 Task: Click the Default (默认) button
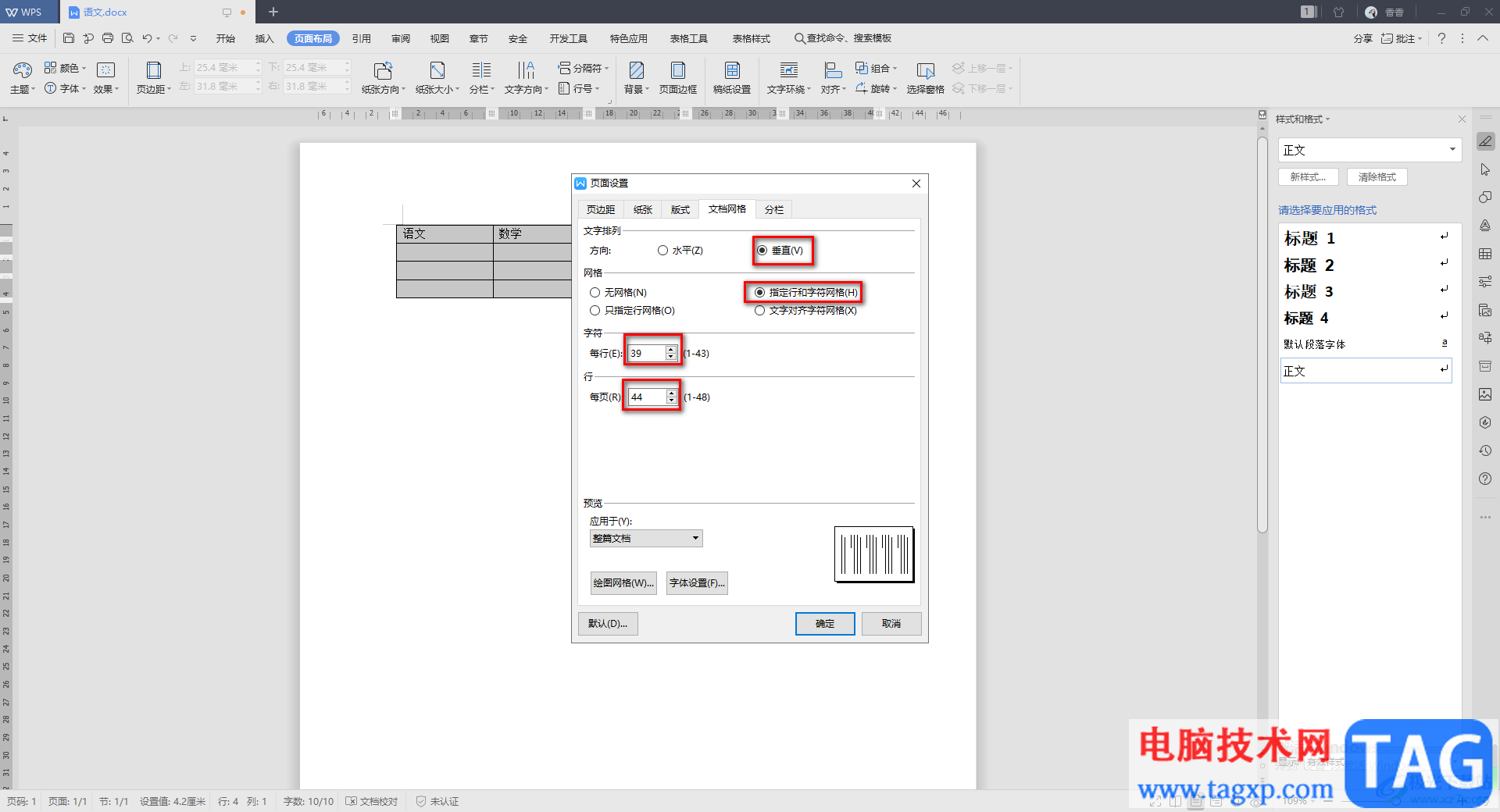(608, 624)
